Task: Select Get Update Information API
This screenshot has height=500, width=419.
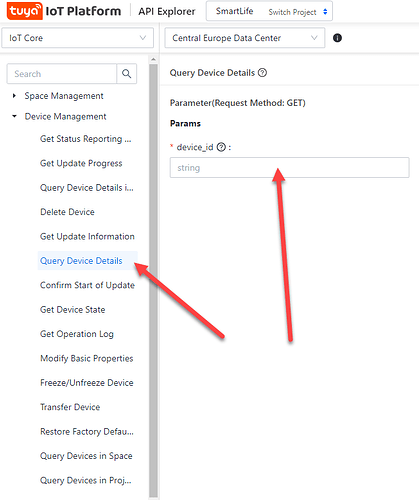Action: point(87,236)
